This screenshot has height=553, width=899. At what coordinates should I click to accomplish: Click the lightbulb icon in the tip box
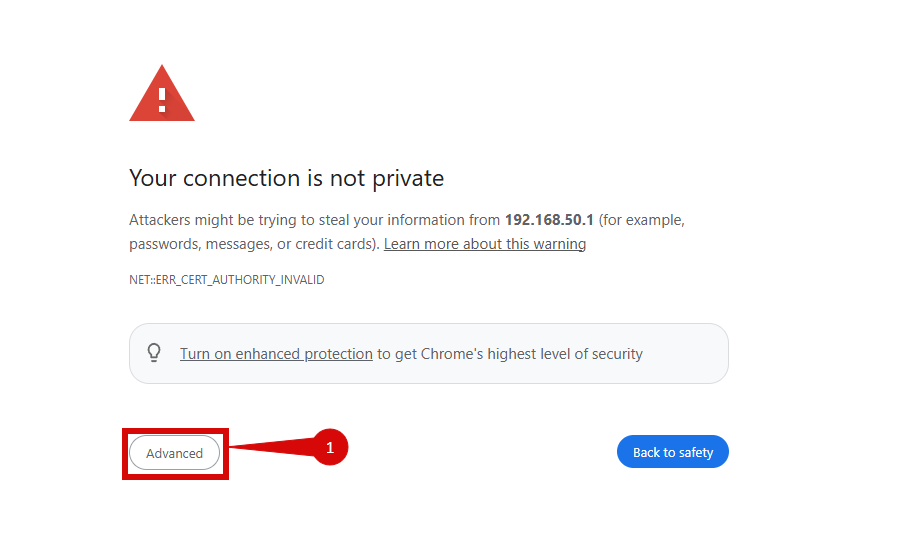[154, 353]
